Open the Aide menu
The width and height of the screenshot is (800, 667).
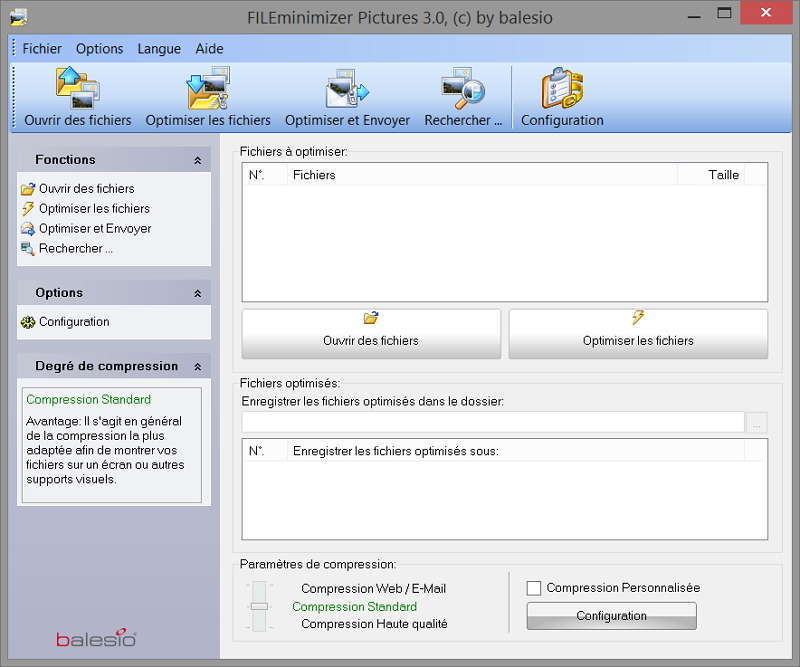click(x=209, y=48)
